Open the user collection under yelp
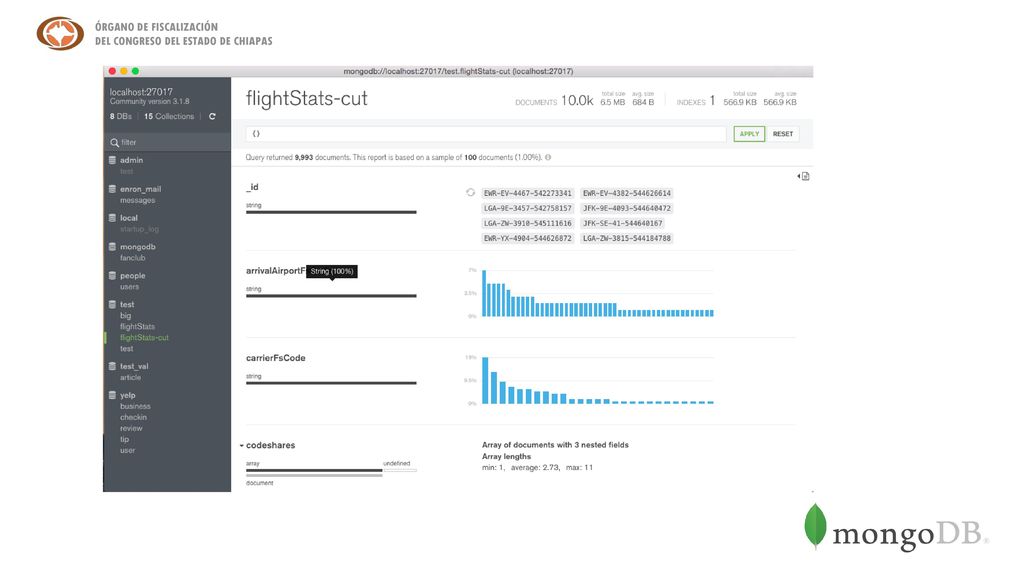The image size is (1024, 576). pyautogui.click(x=127, y=451)
